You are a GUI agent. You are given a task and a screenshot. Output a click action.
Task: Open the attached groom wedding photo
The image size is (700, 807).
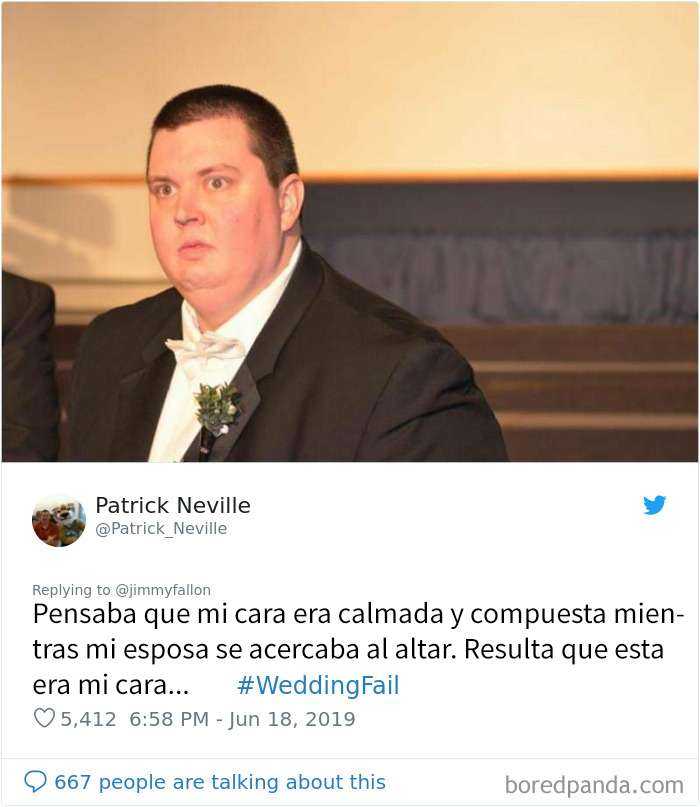(x=350, y=232)
